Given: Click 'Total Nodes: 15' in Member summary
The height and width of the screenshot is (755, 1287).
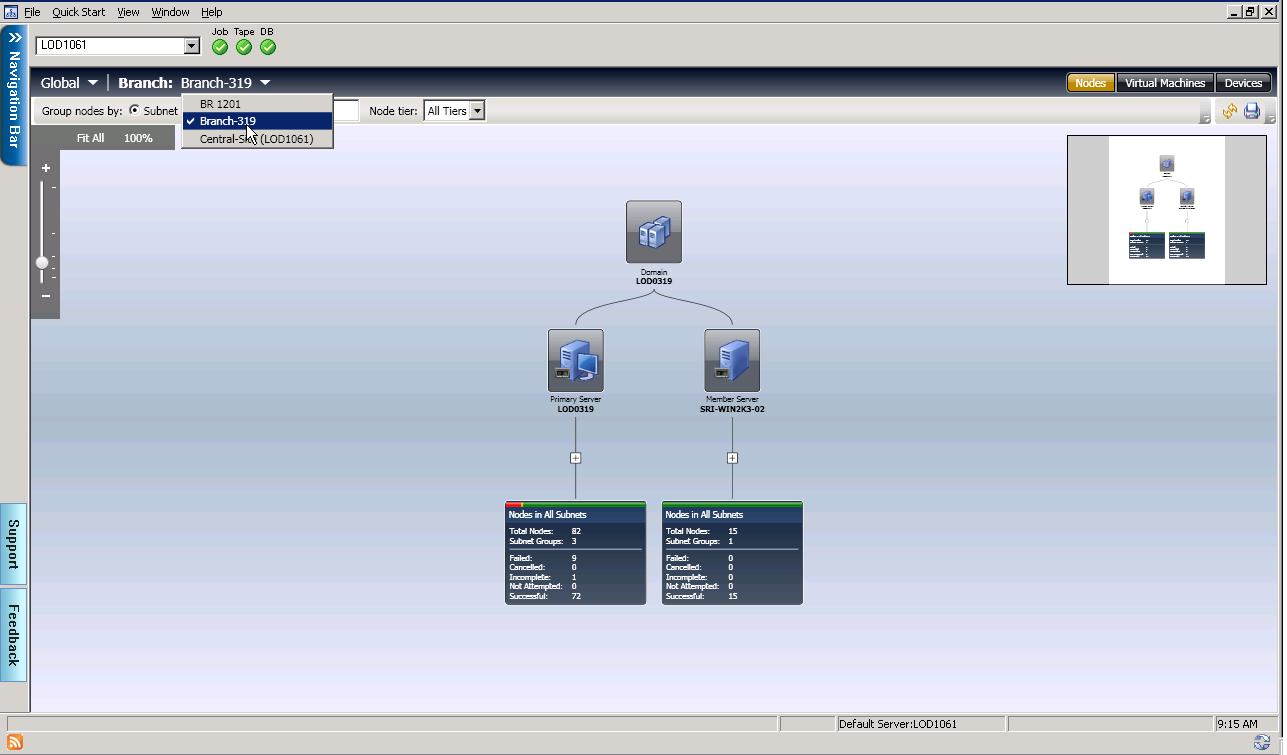Looking at the screenshot, I should point(702,531).
